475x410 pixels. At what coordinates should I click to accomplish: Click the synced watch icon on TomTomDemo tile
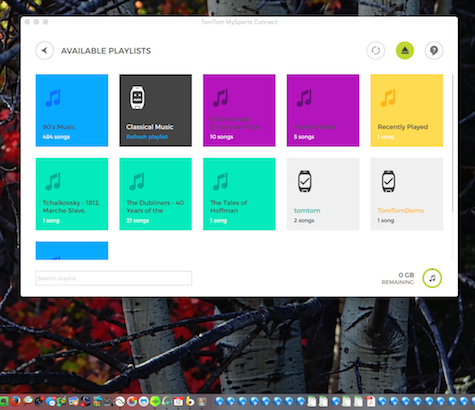pyautogui.click(x=388, y=181)
